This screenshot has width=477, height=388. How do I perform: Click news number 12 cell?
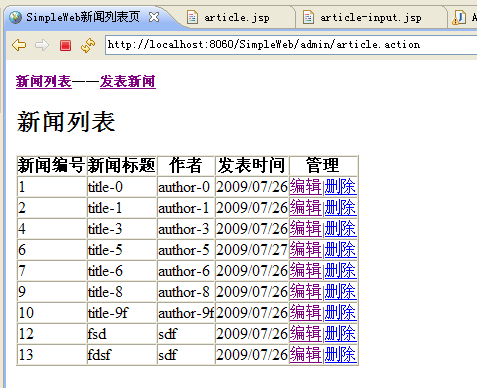tap(52, 334)
